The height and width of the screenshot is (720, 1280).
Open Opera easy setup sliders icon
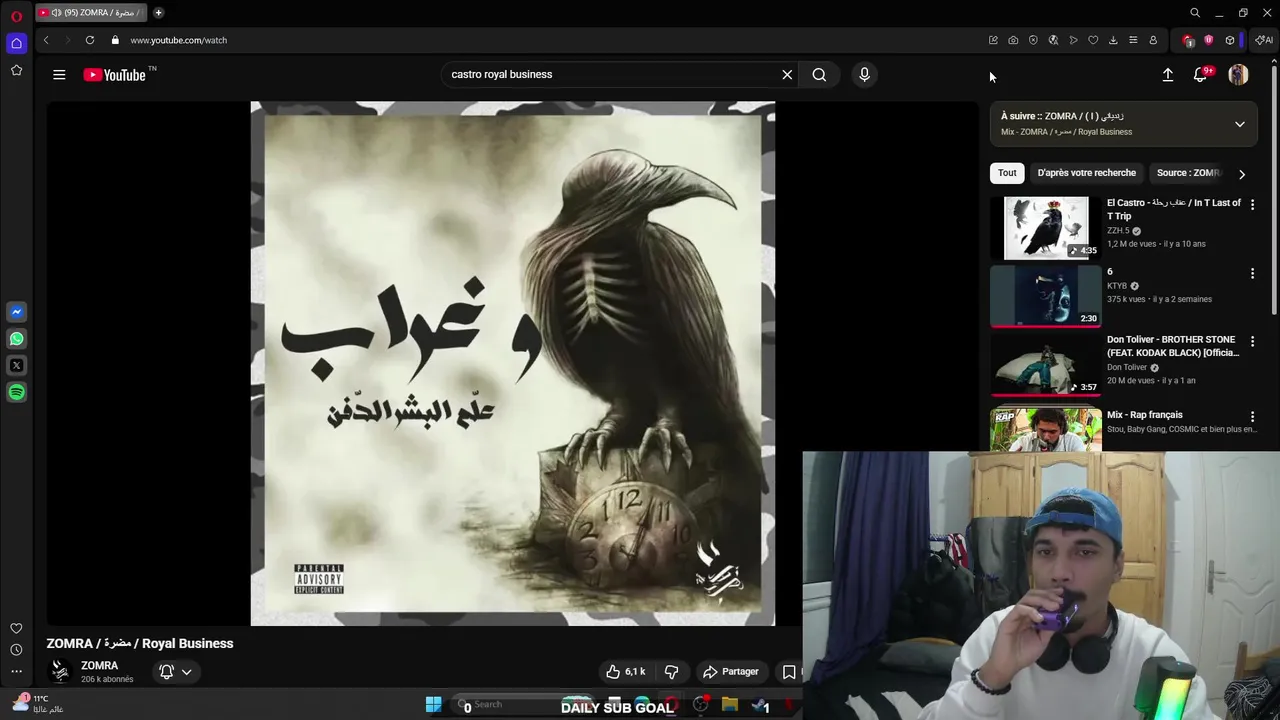coord(1133,40)
